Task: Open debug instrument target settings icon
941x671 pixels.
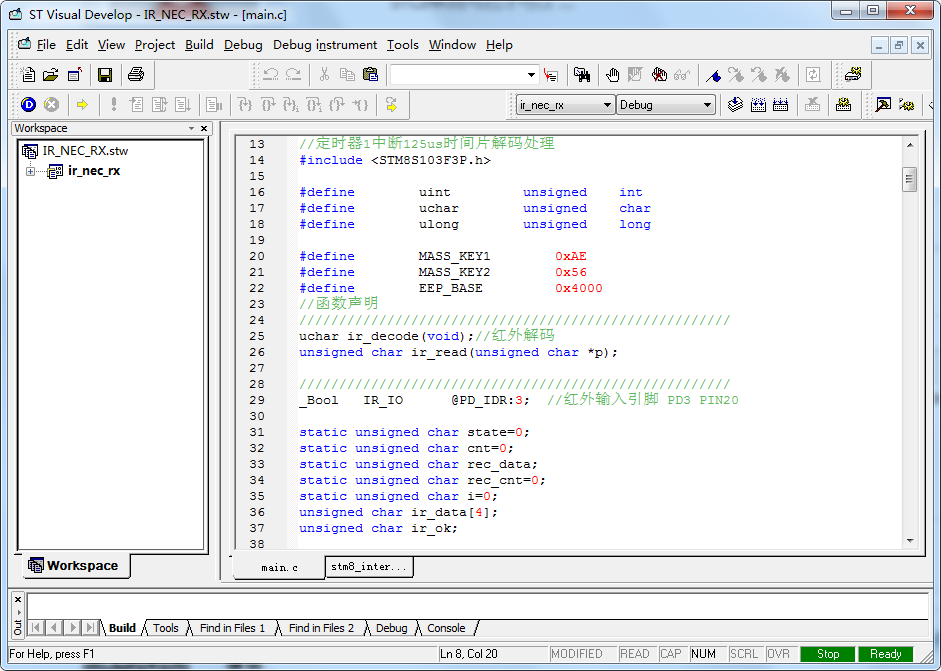Action: (853, 74)
